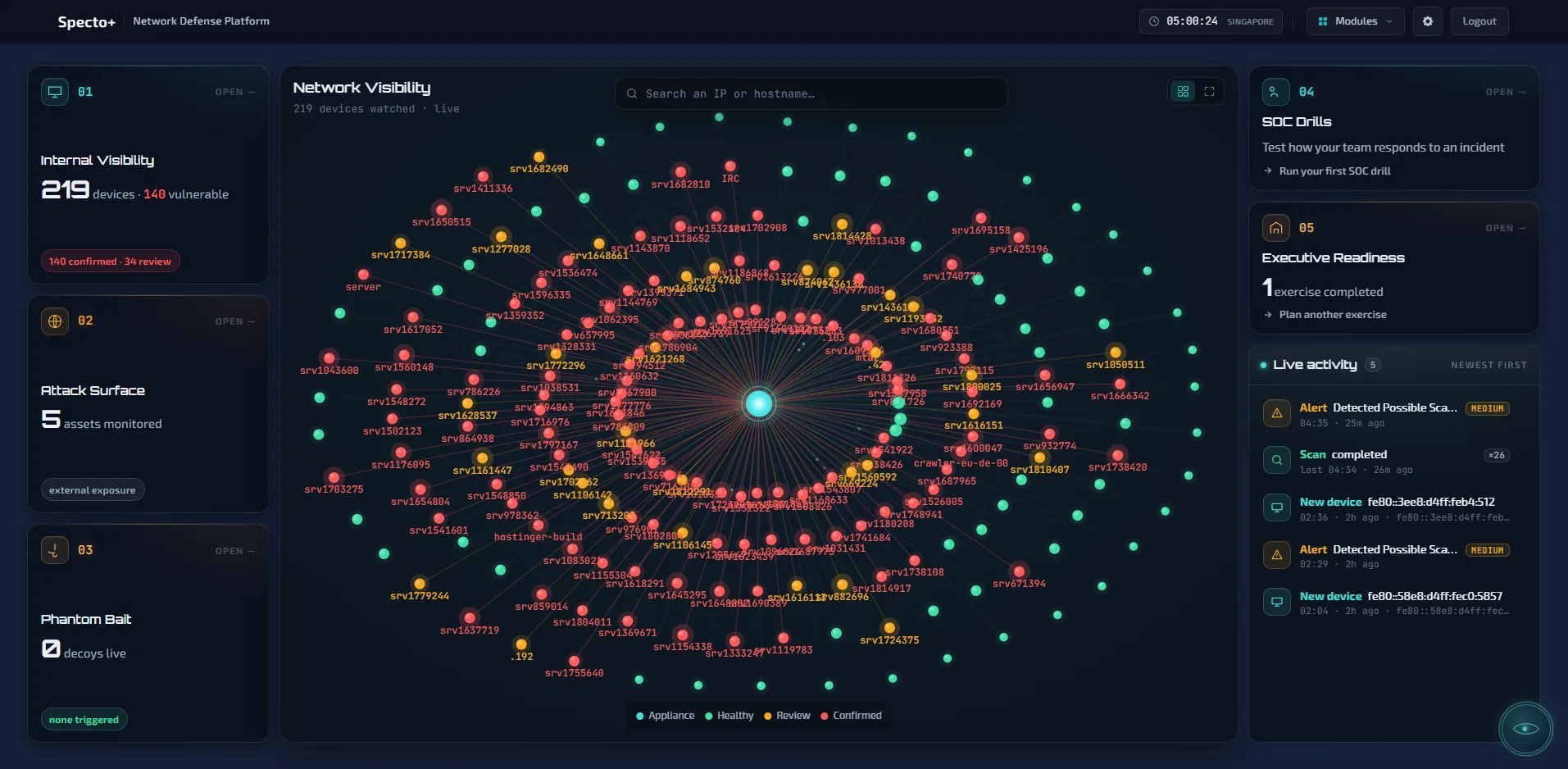Screen dimensions: 1568x769
Task: Toggle Healthy legend filter
Action: 729,716
